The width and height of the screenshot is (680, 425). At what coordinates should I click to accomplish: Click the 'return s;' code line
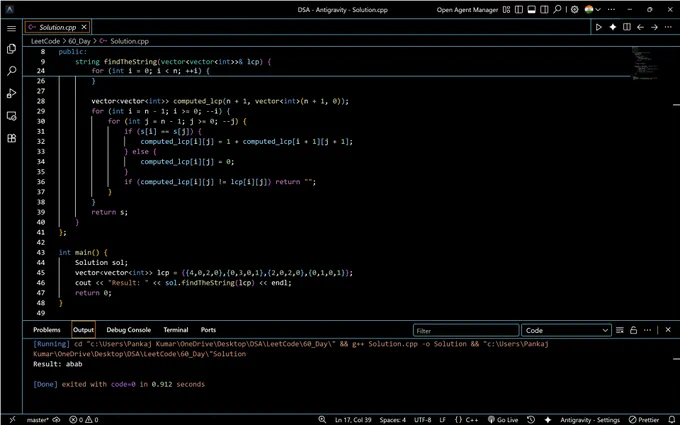click(x=109, y=212)
